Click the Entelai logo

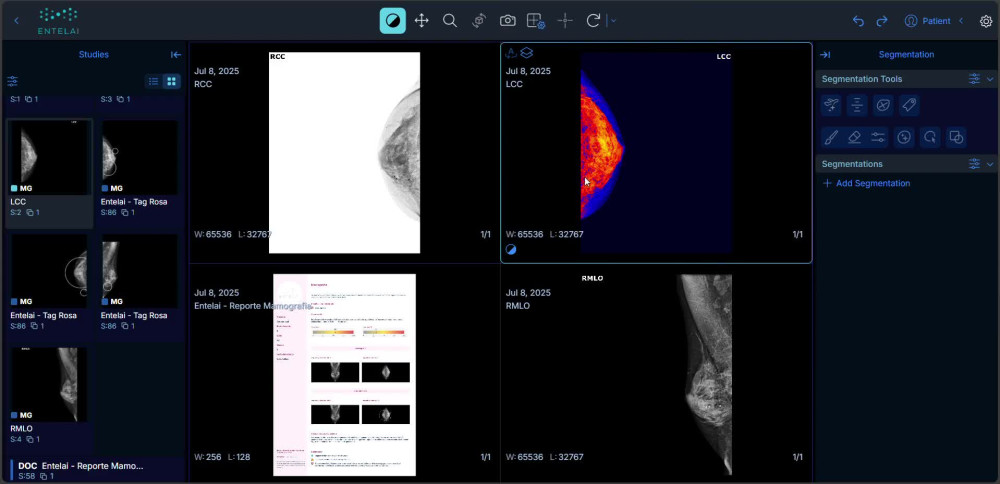[58, 21]
